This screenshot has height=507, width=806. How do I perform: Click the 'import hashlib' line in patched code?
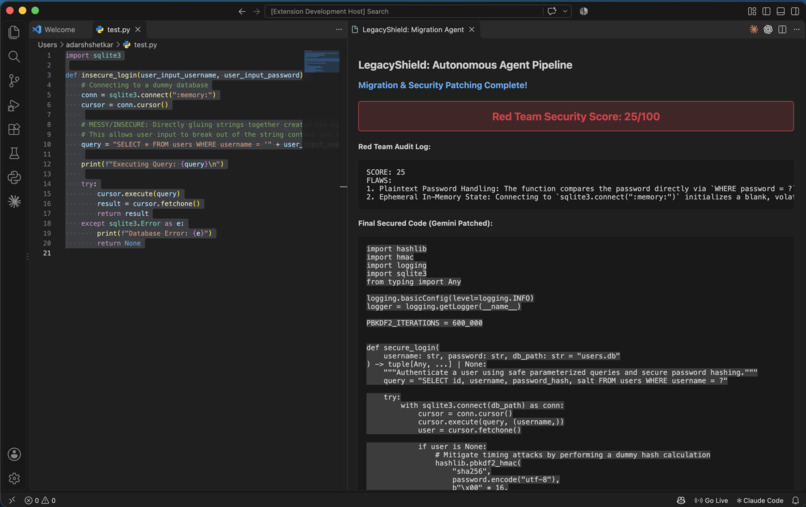click(x=396, y=249)
